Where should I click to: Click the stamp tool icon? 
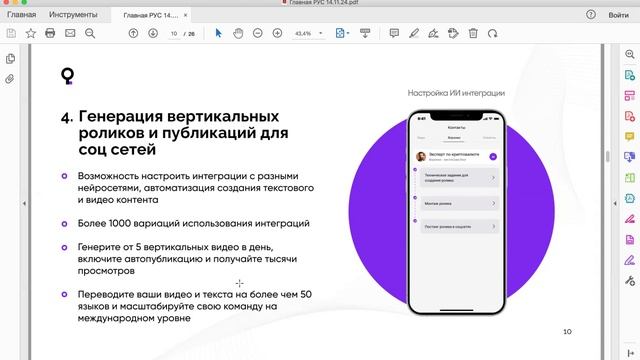pyautogui.click(x=453, y=33)
